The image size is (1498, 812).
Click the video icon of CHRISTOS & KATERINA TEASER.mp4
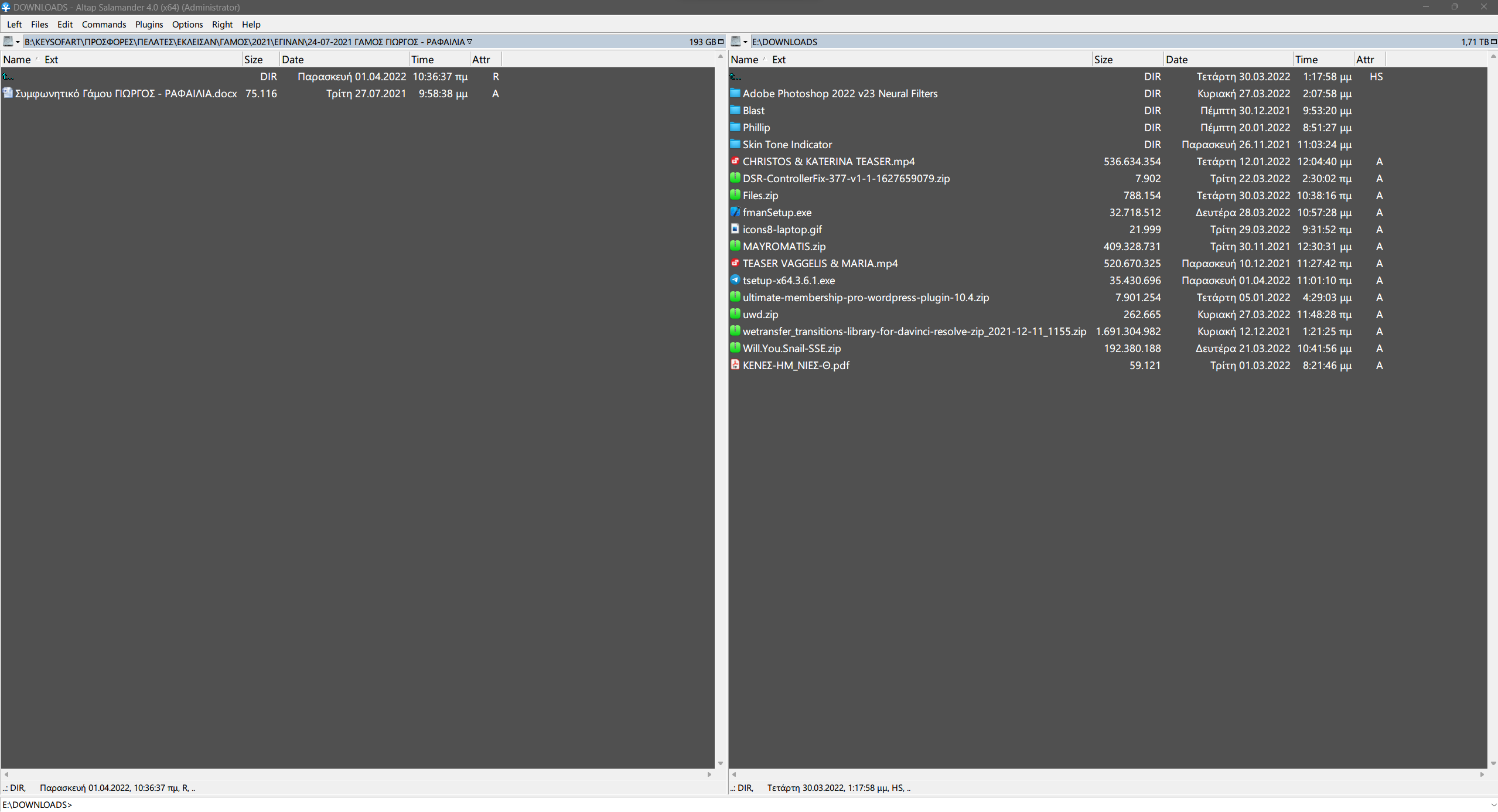(735, 161)
